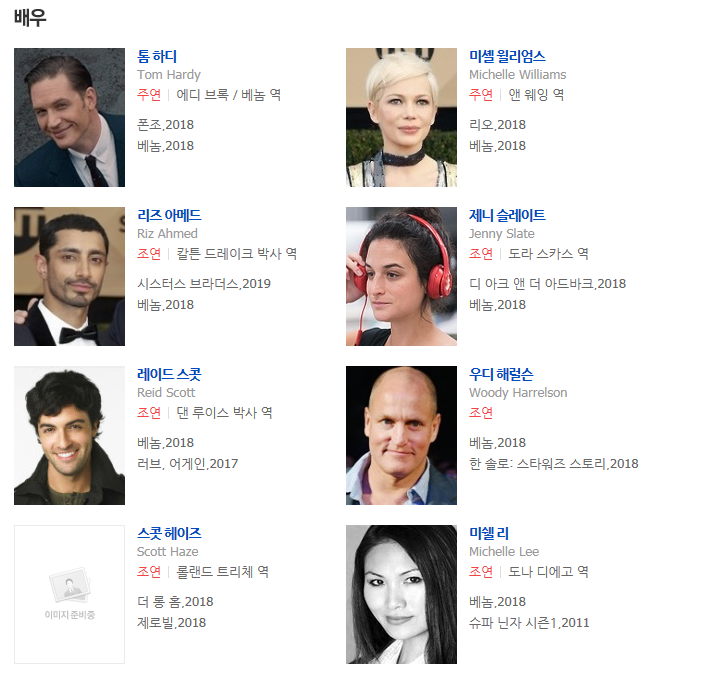This screenshot has height=687, width=715.
Task: Click Michelle Williams' portrait thumbnail
Action: tap(401, 117)
